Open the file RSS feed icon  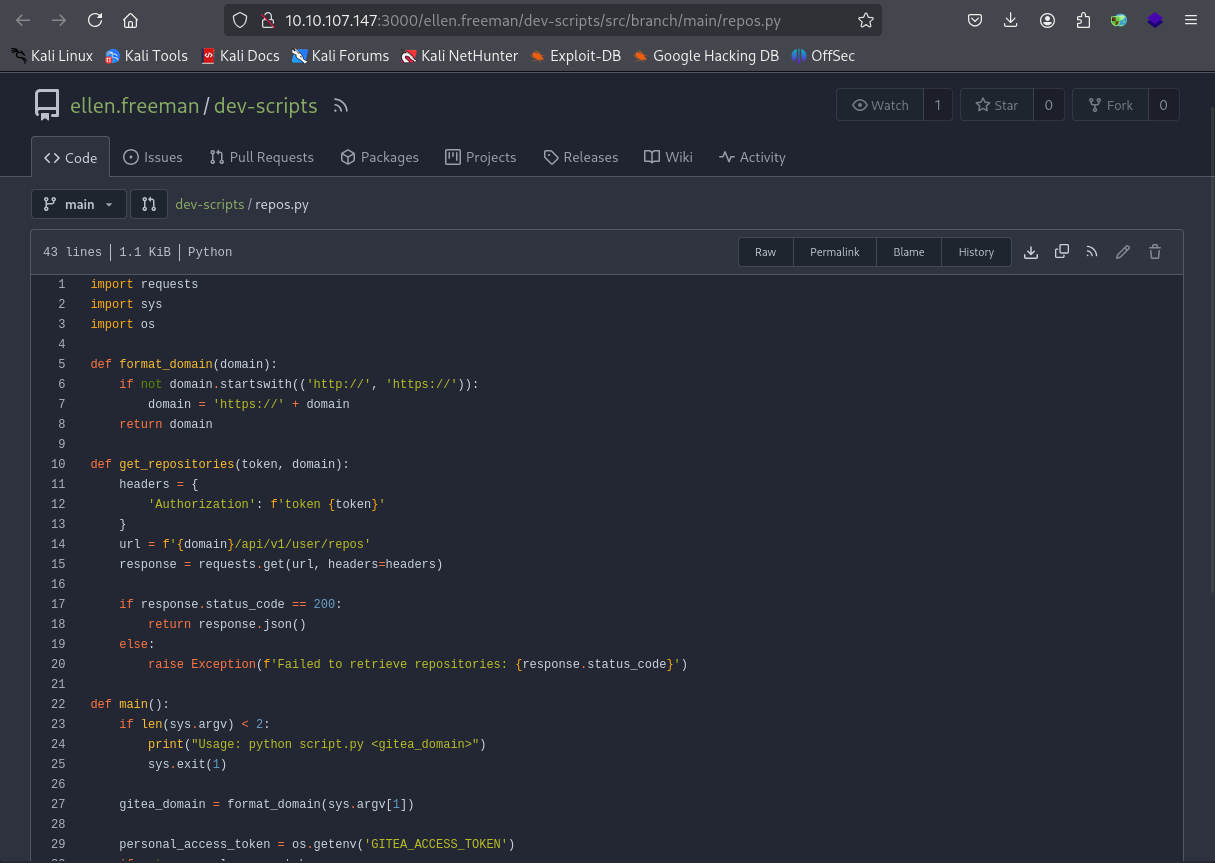coord(1092,252)
